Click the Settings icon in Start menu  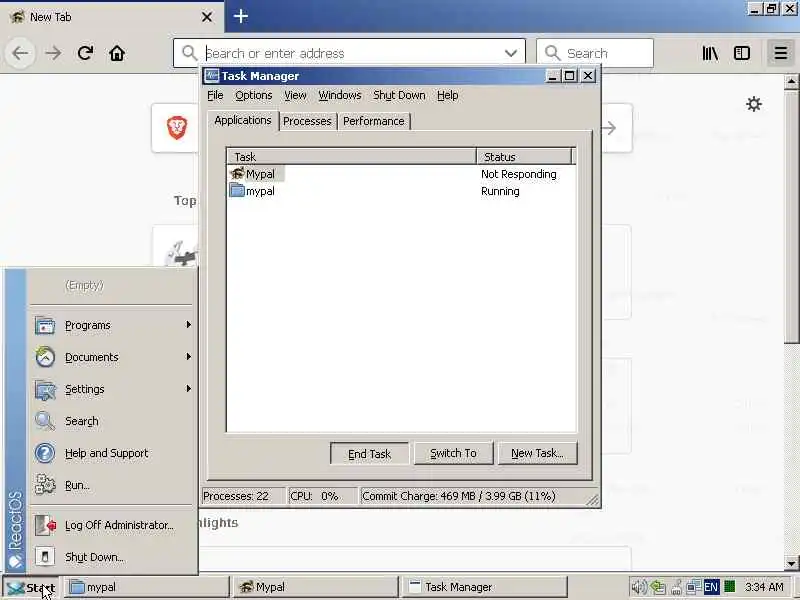tap(45, 390)
